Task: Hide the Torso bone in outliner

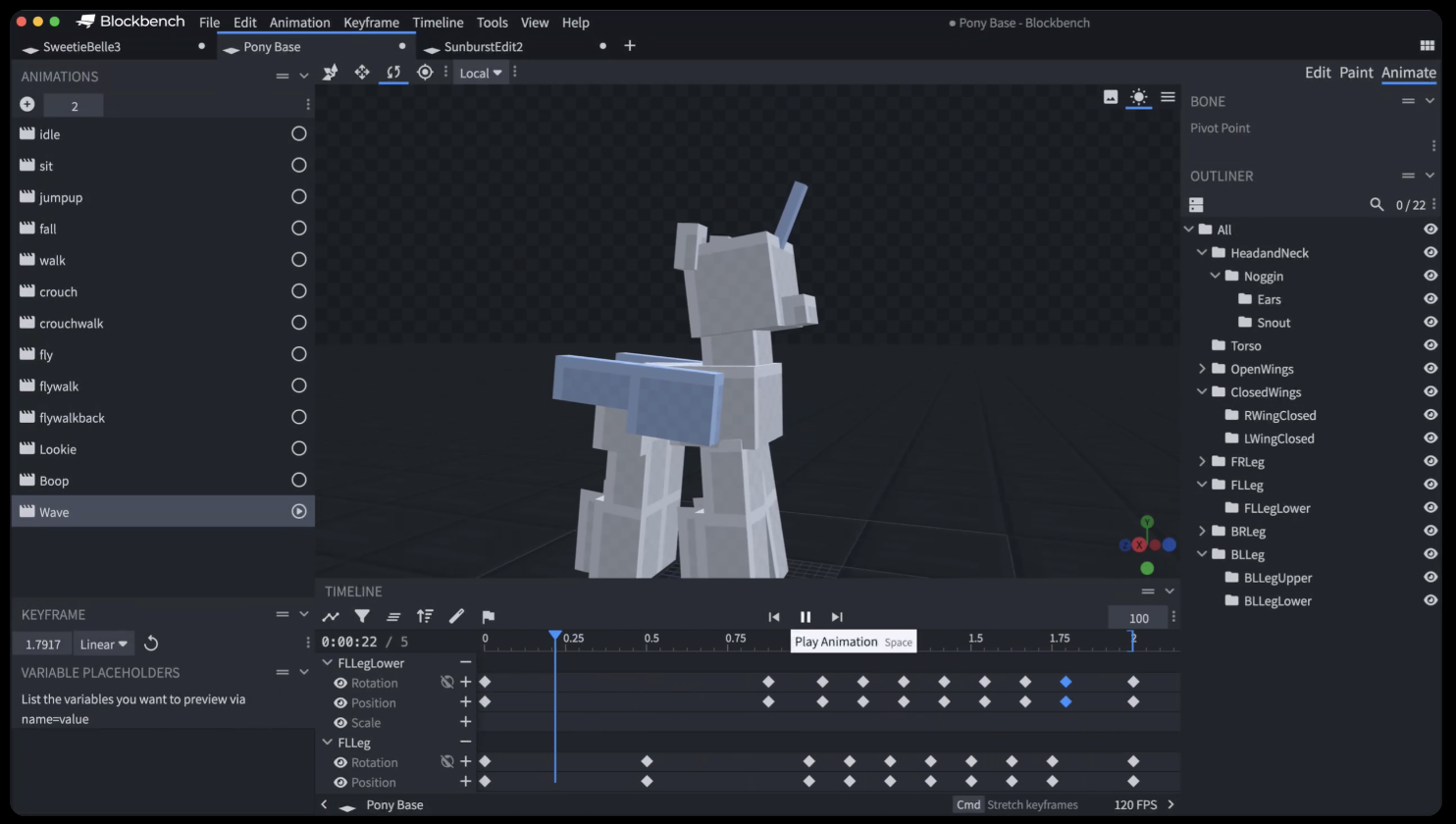Action: tap(1430, 345)
